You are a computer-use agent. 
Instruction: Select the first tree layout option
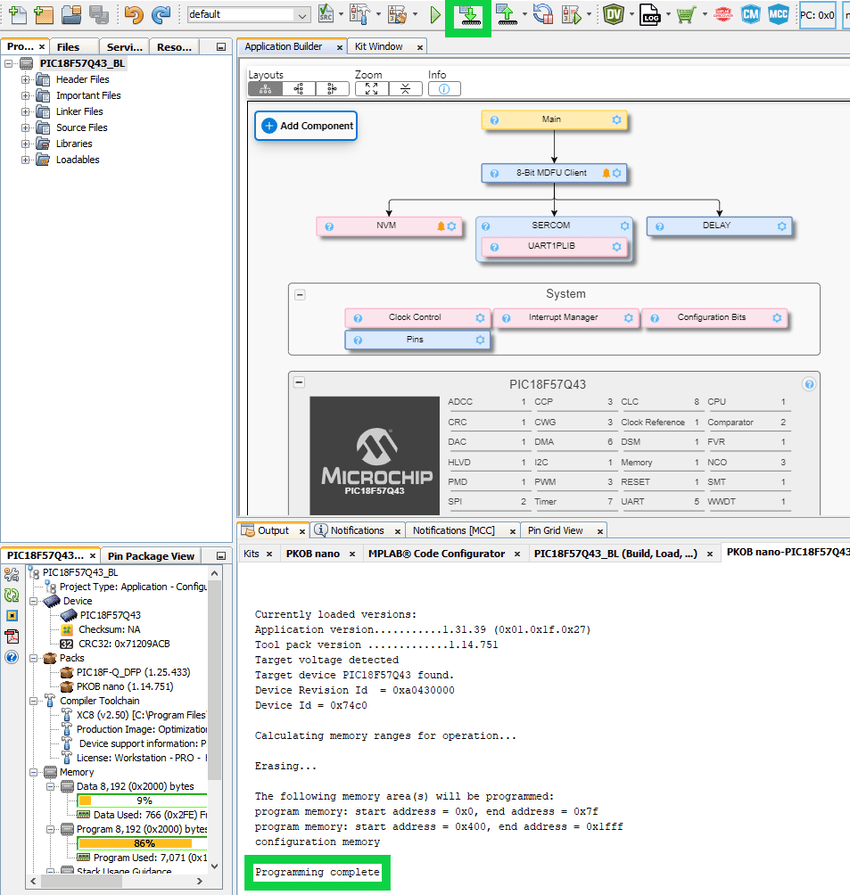(x=265, y=89)
